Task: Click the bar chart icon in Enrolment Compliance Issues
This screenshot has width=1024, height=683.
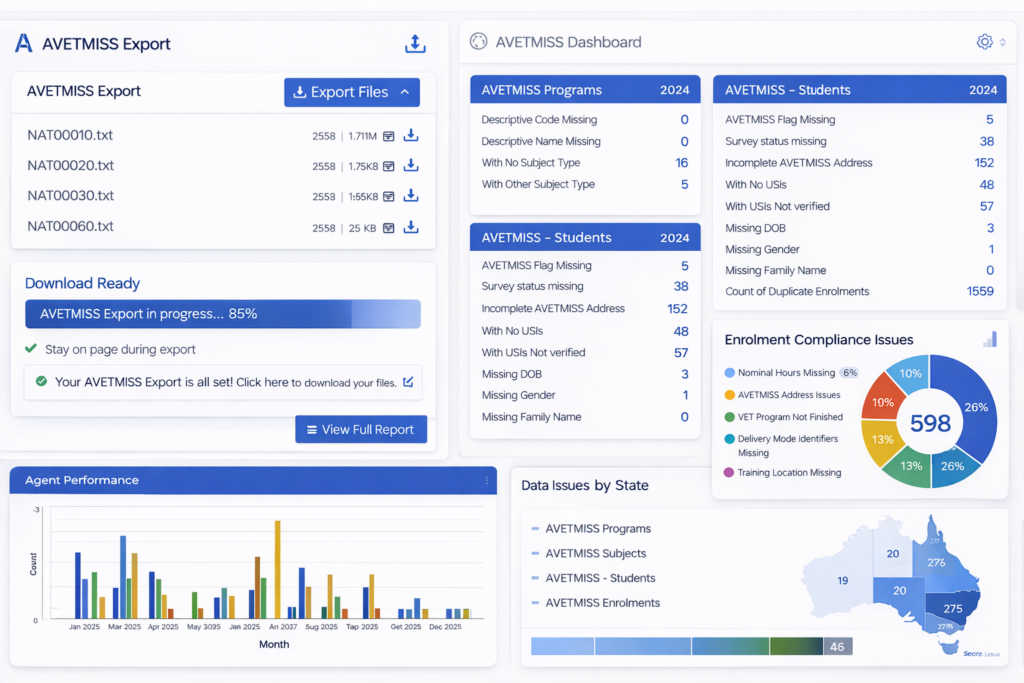Action: coord(990,340)
